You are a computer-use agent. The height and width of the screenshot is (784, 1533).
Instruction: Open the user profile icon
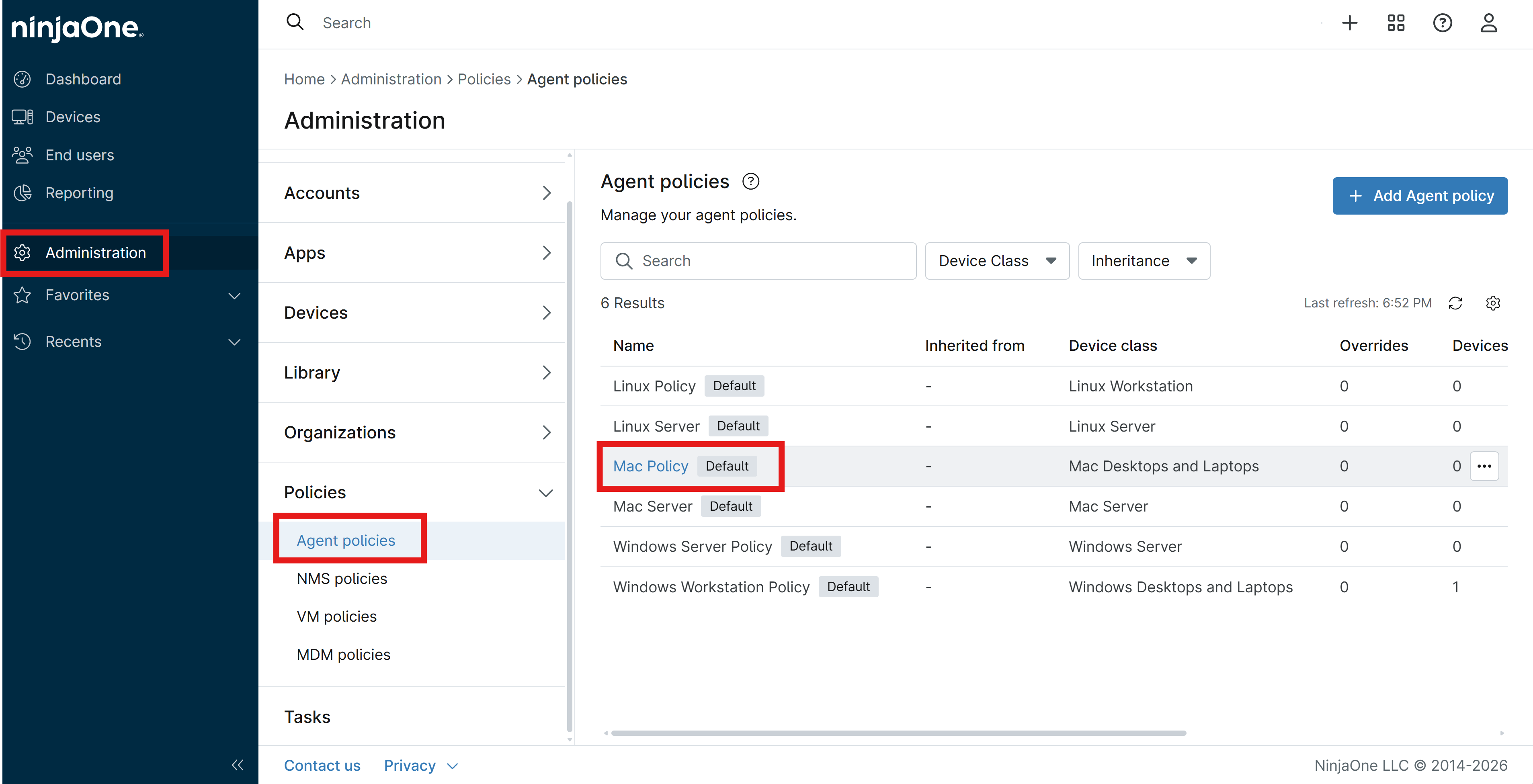click(1488, 23)
